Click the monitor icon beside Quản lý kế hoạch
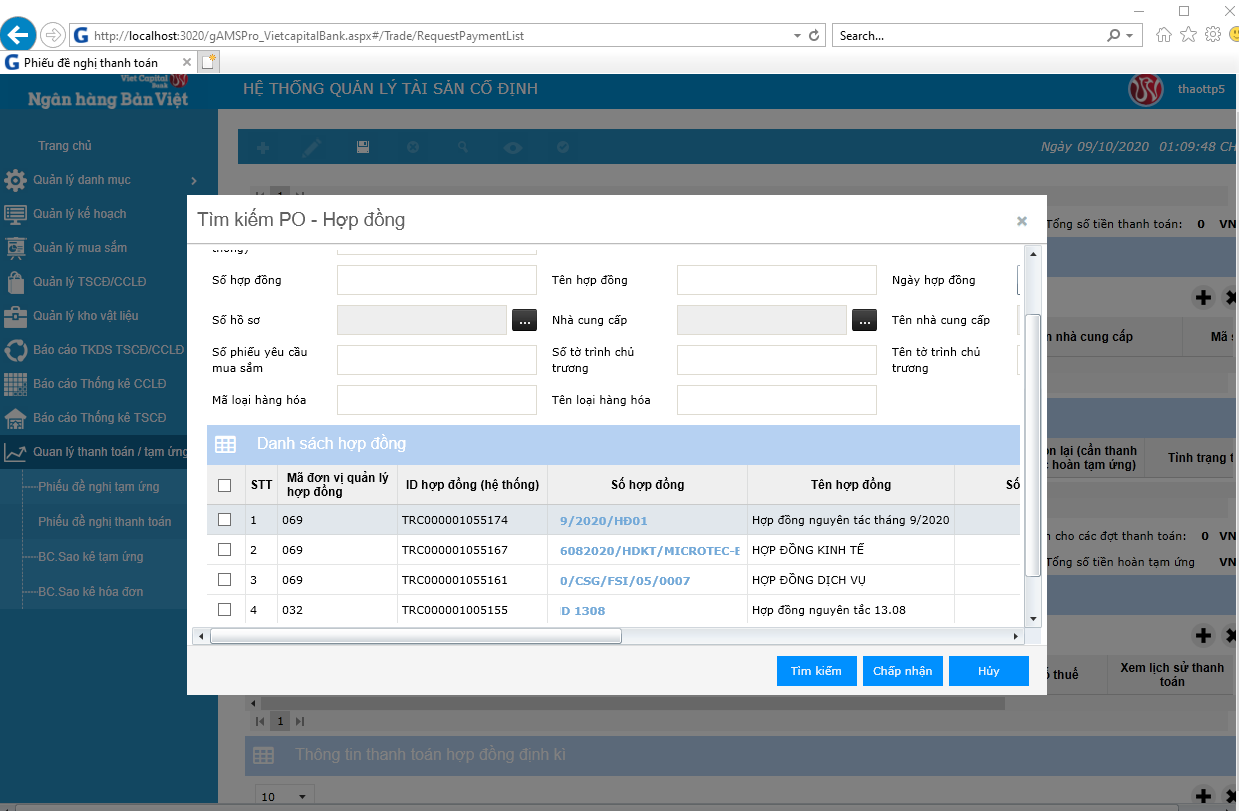Screen dimensions: 1239x811 (15, 214)
